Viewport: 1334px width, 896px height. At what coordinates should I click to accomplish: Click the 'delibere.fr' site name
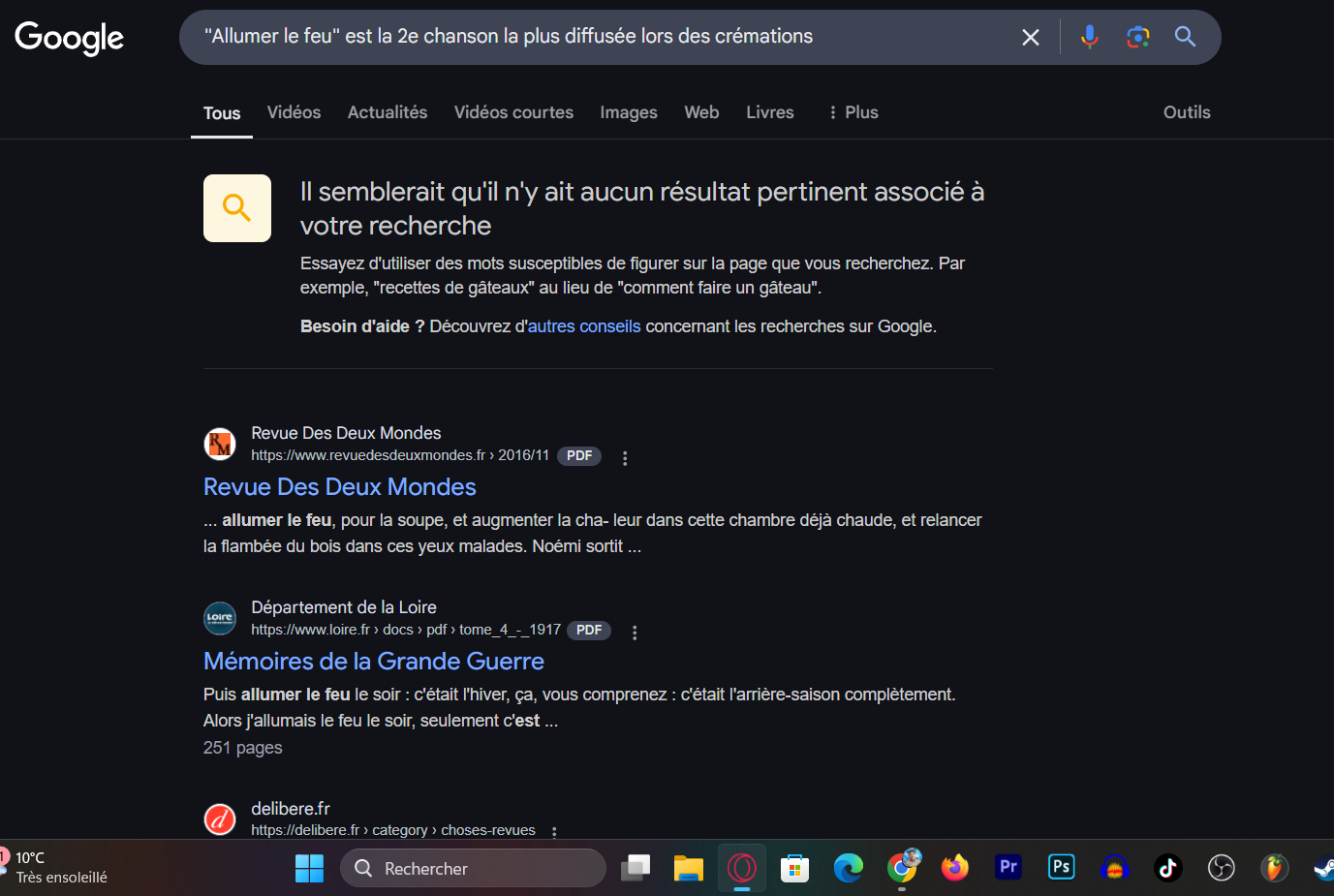click(x=291, y=809)
